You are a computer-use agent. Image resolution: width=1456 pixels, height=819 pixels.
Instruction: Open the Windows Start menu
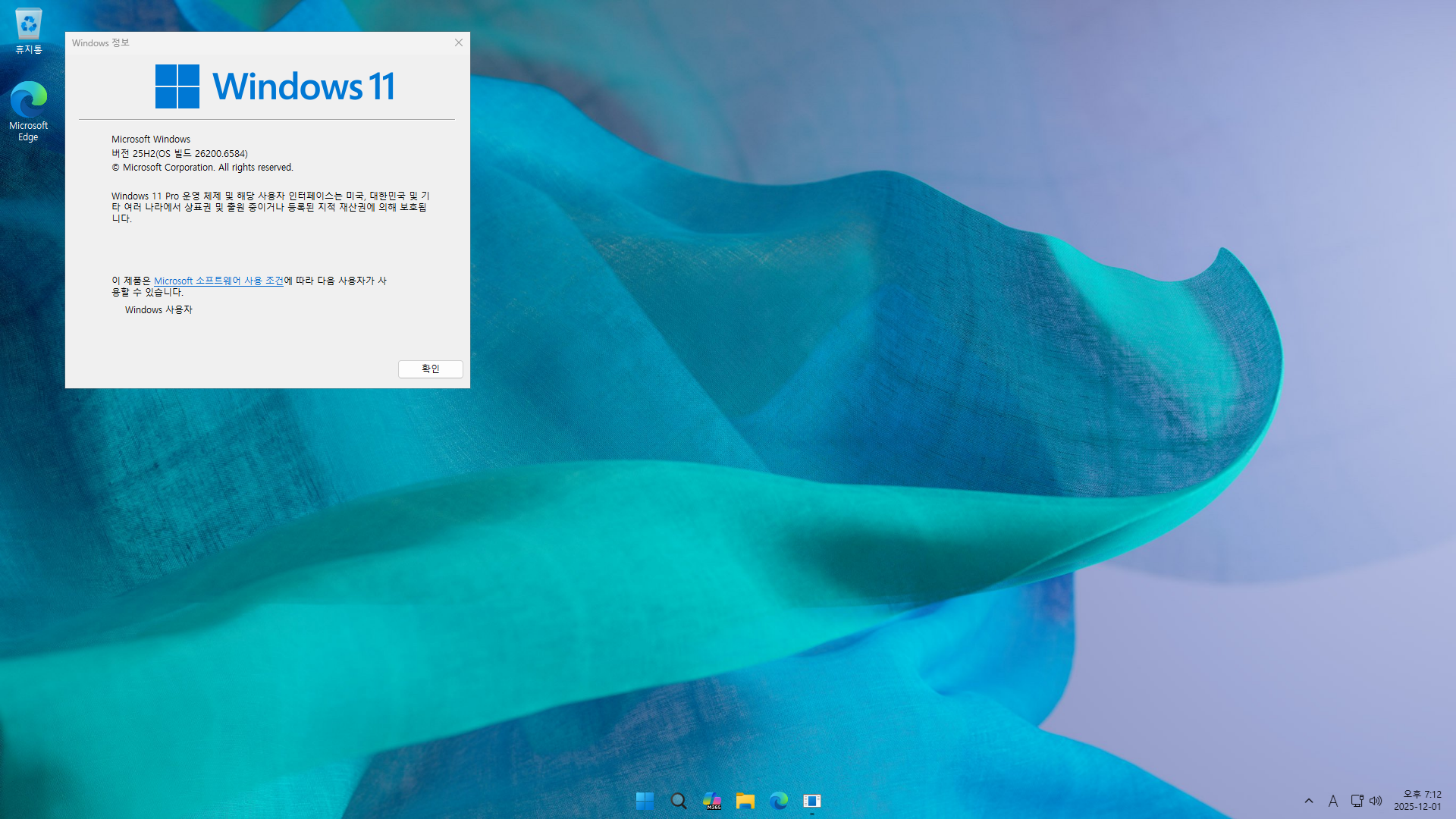pyautogui.click(x=645, y=801)
